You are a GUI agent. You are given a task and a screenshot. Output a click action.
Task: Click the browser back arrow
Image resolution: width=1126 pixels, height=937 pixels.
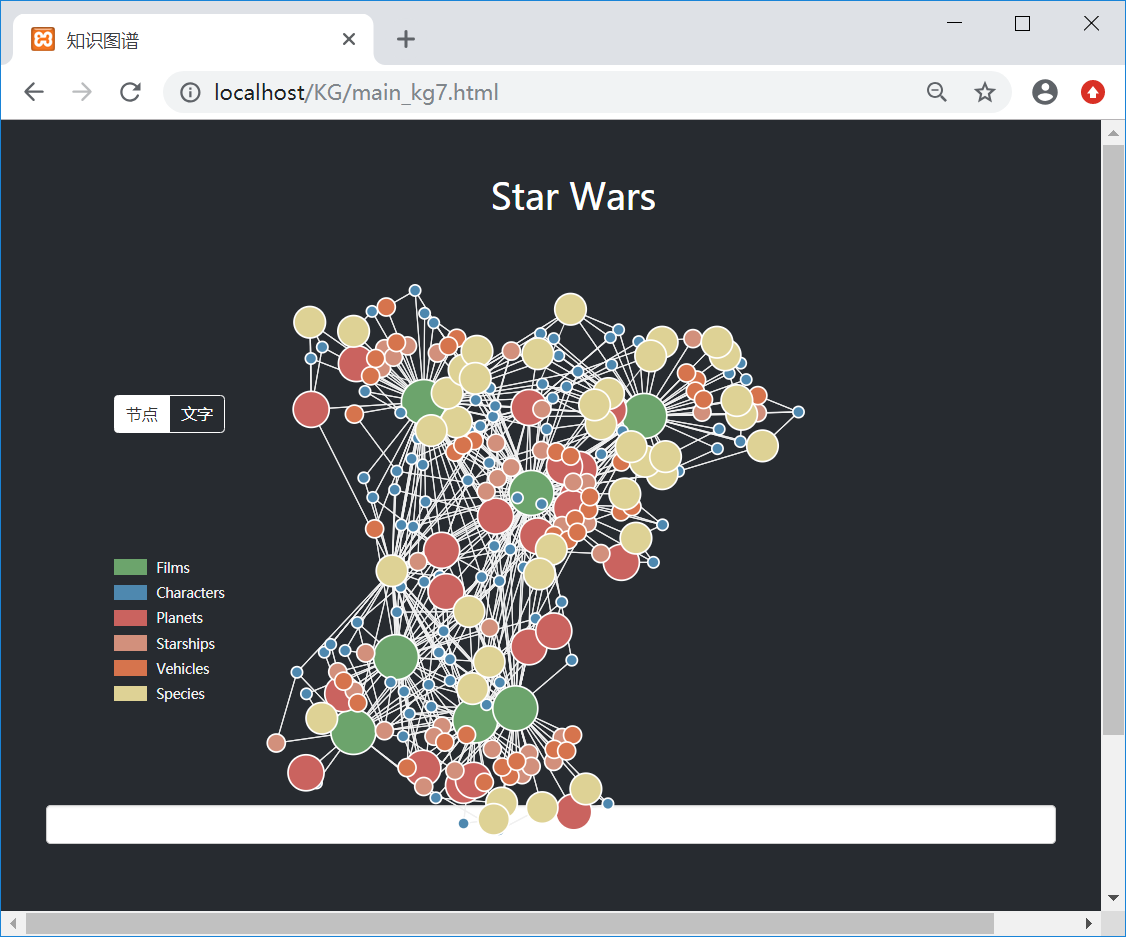[x=34, y=92]
